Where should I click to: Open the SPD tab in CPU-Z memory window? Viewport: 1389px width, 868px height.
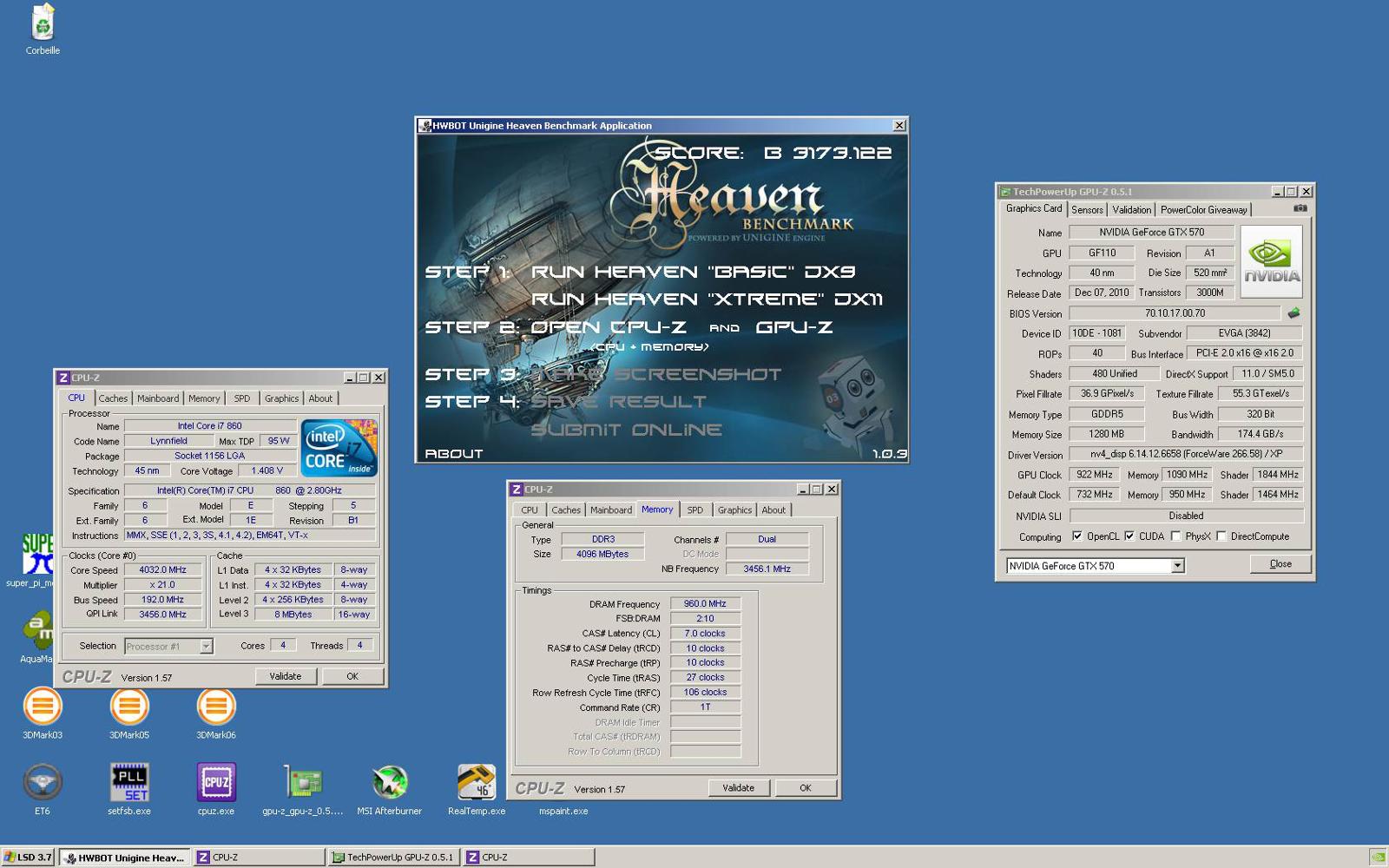(695, 510)
